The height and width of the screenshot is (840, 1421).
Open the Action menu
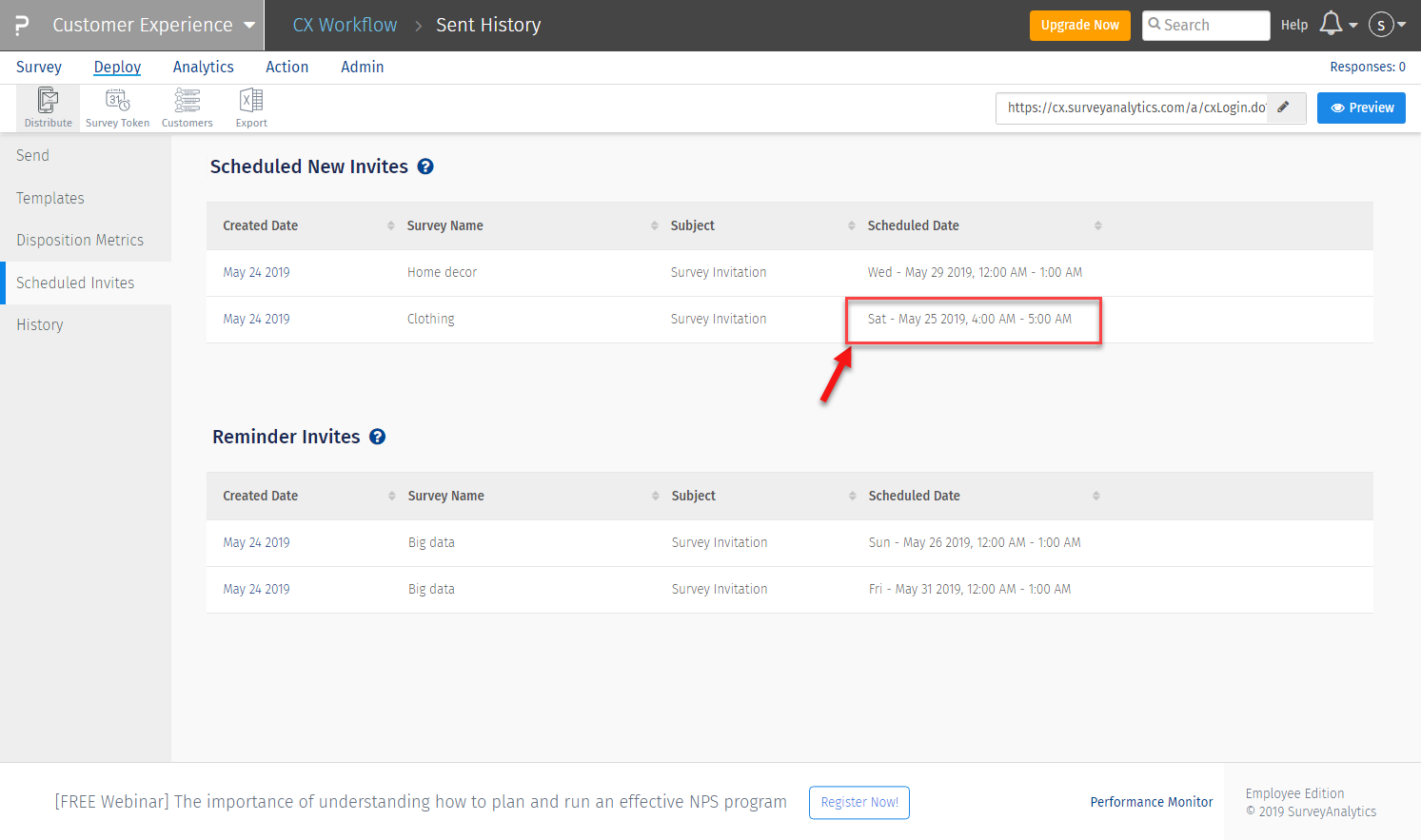(286, 67)
